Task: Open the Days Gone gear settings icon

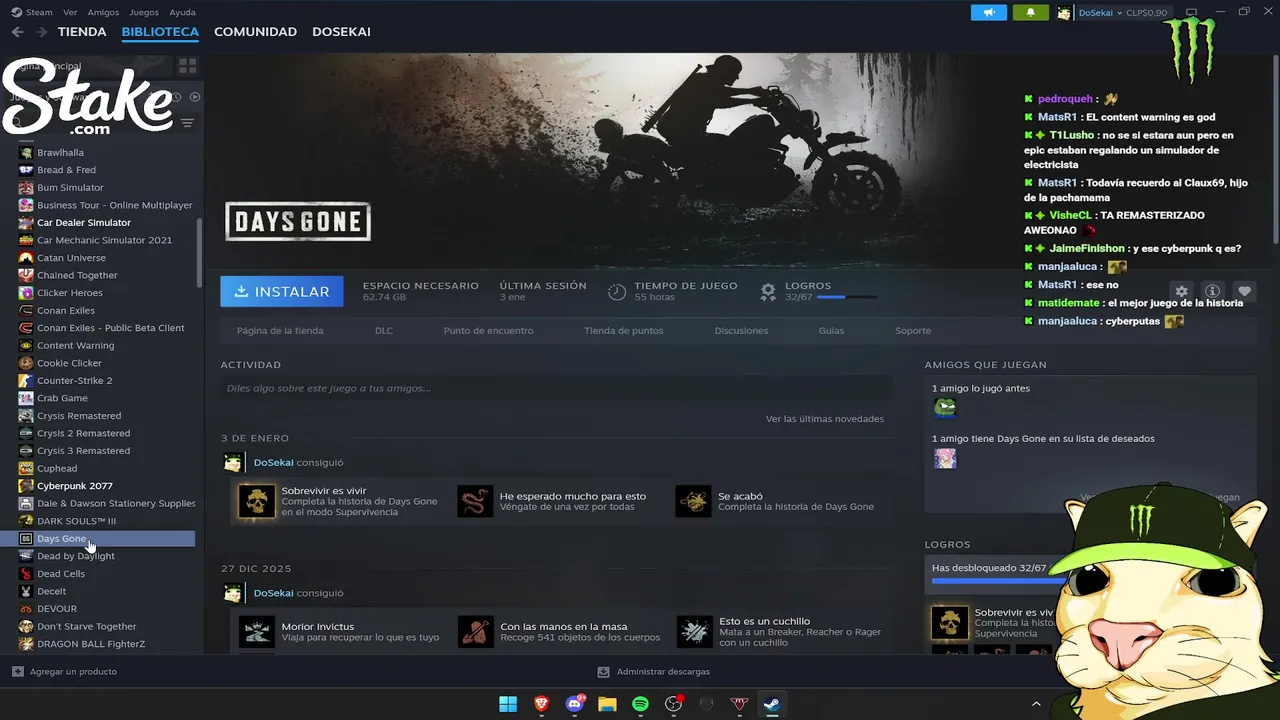Action: click(1181, 291)
